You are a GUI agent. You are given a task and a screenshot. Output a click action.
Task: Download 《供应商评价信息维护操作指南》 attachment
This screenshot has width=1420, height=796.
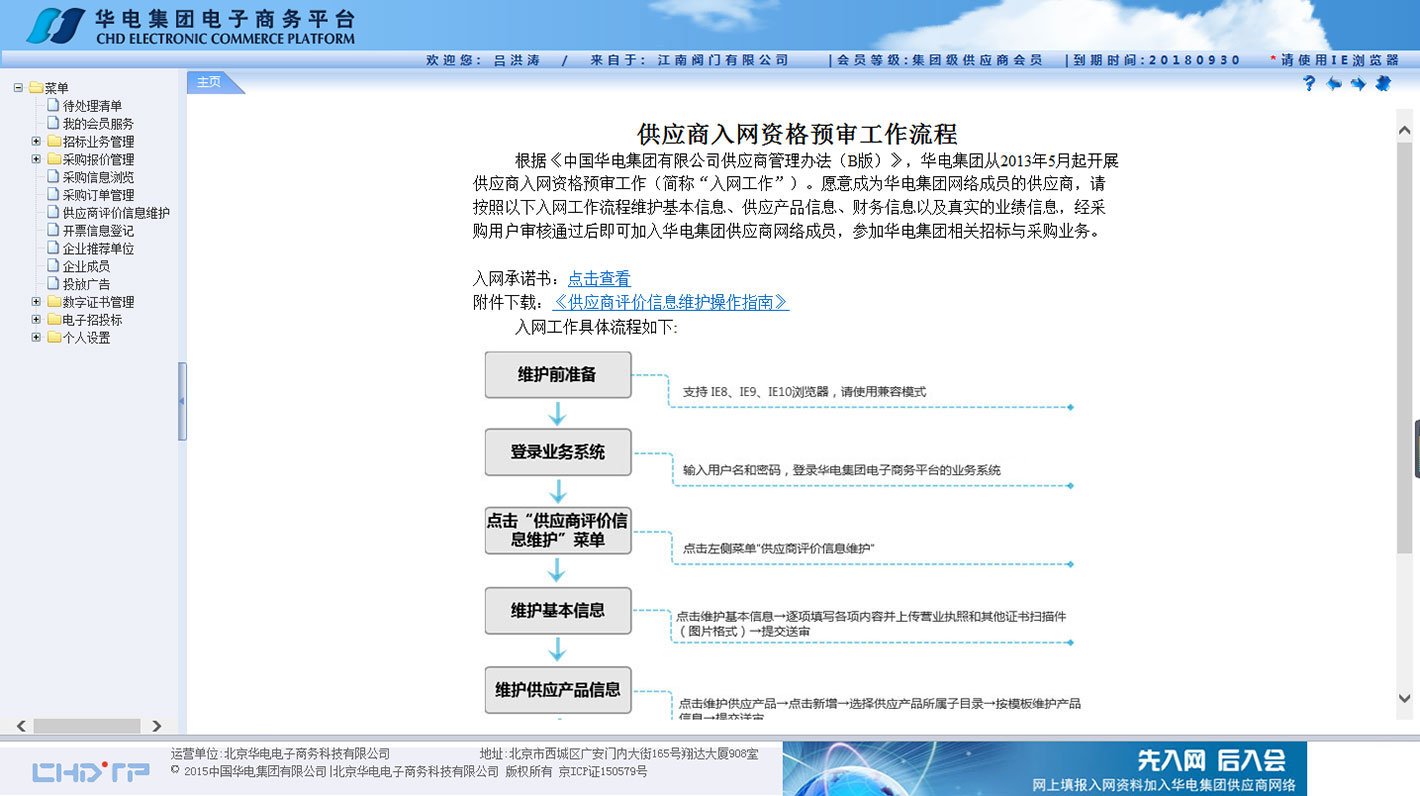[x=670, y=302]
